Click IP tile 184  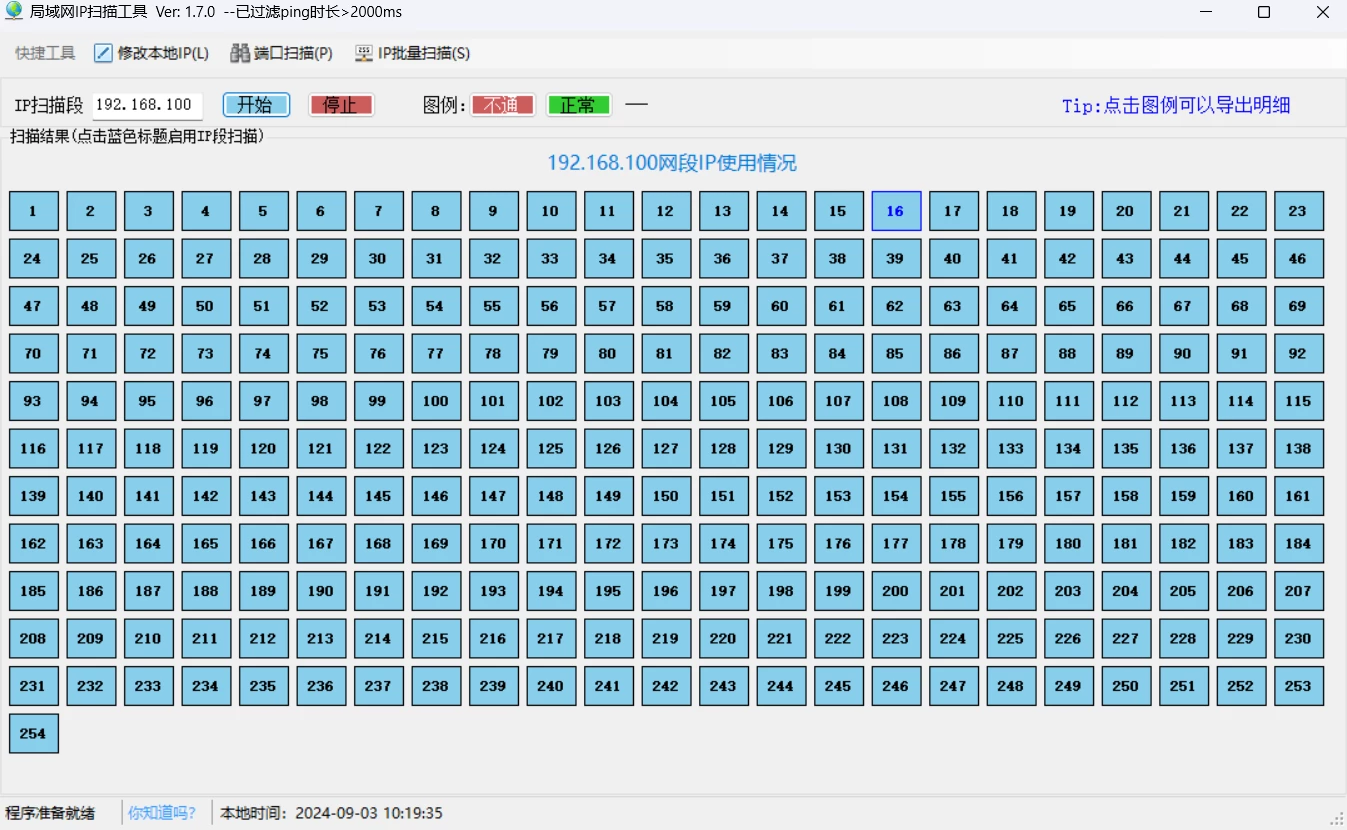point(1298,543)
